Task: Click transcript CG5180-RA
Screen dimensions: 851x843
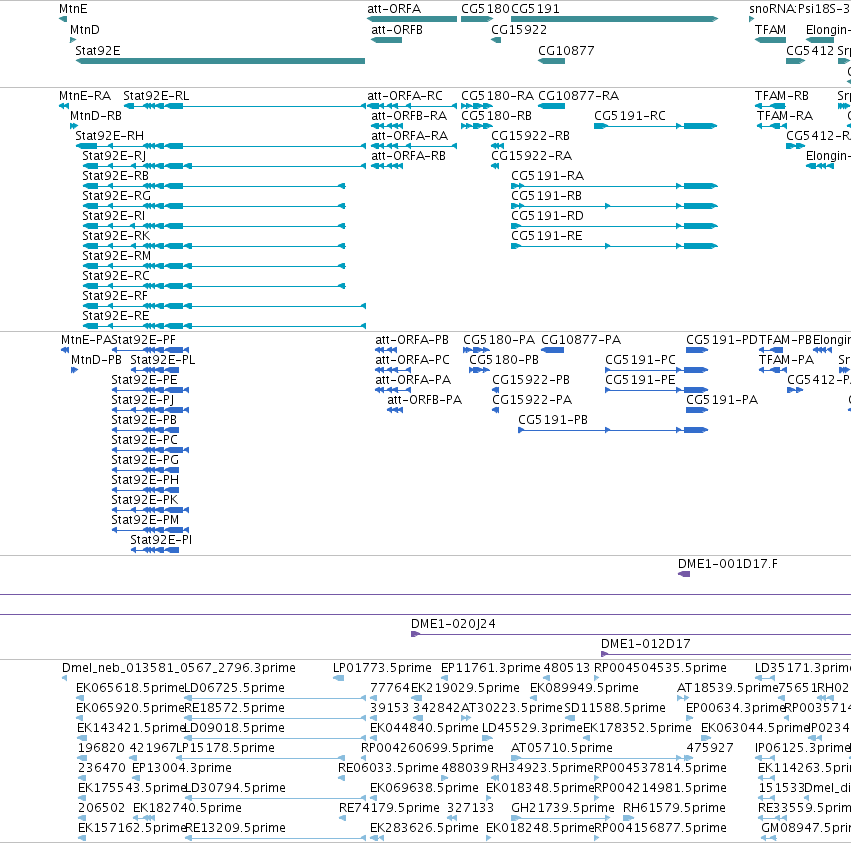Action: tap(477, 106)
